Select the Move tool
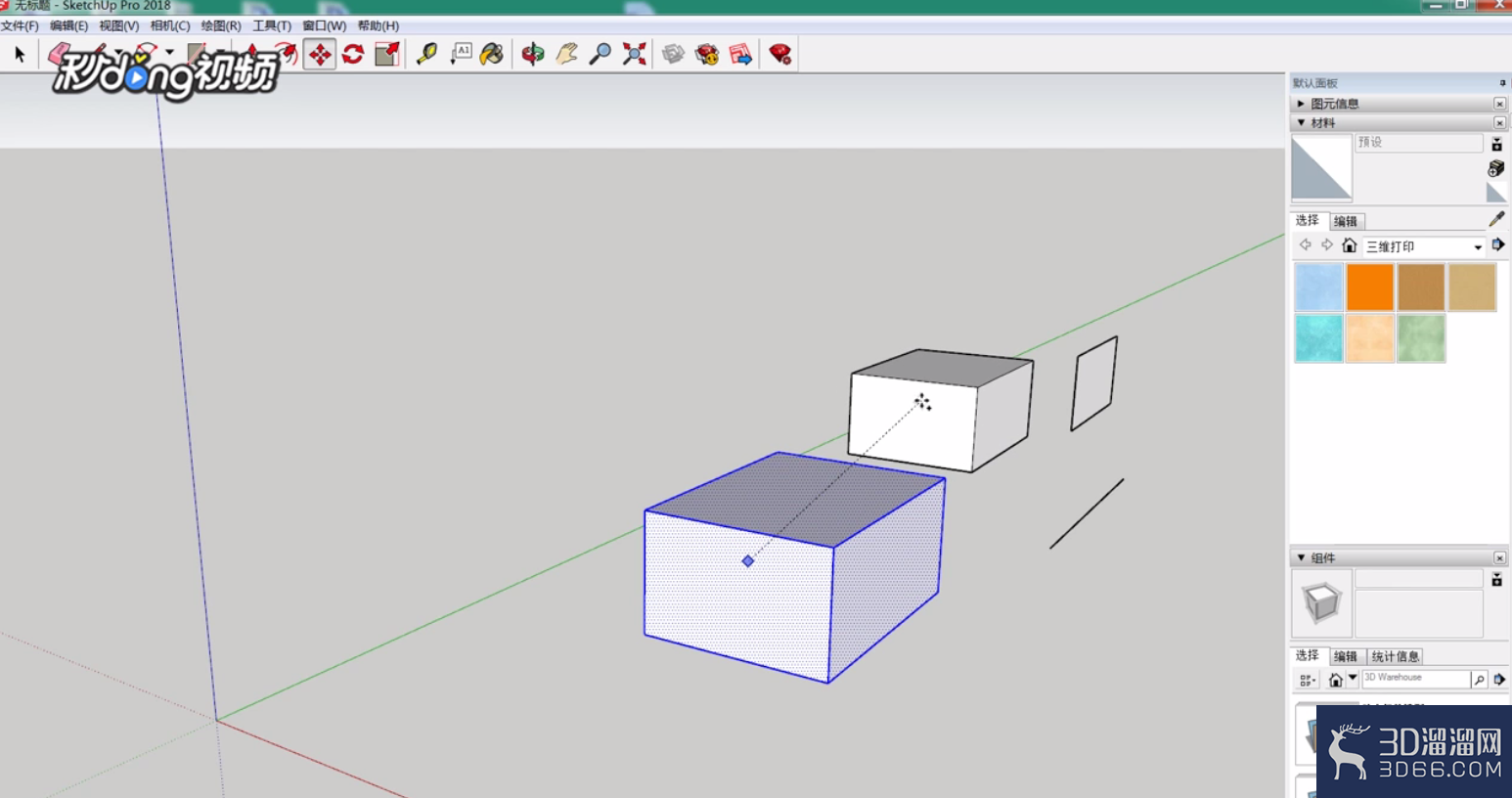 click(x=320, y=54)
